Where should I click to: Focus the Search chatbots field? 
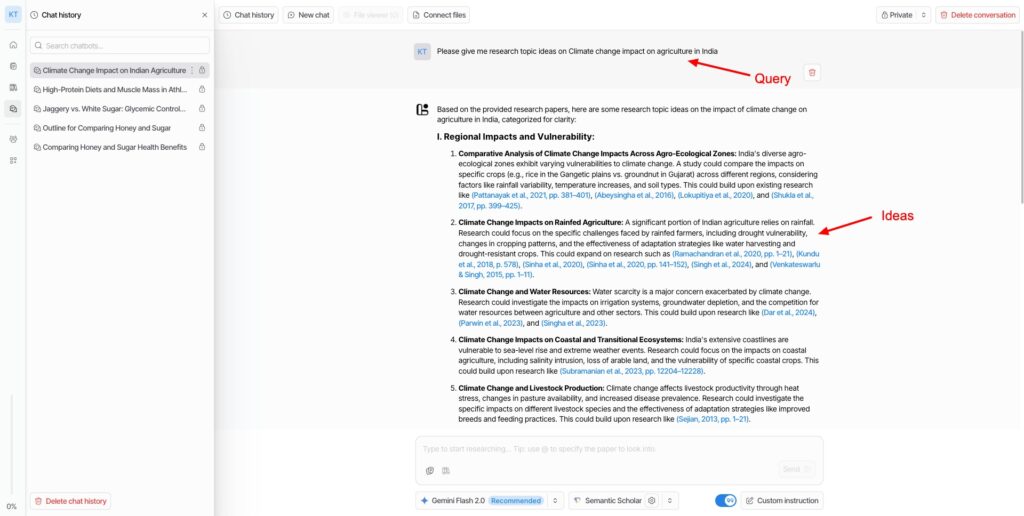(x=120, y=46)
